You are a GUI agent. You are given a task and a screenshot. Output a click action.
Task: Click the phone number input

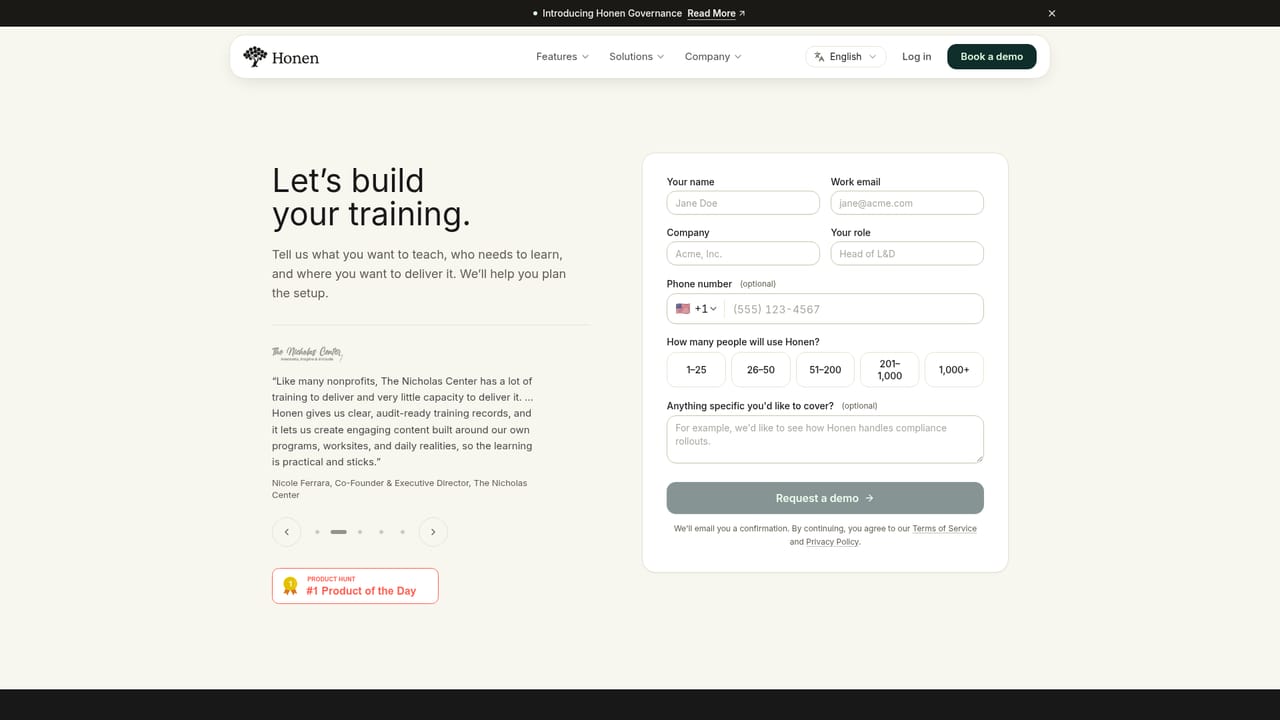(x=853, y=309)
